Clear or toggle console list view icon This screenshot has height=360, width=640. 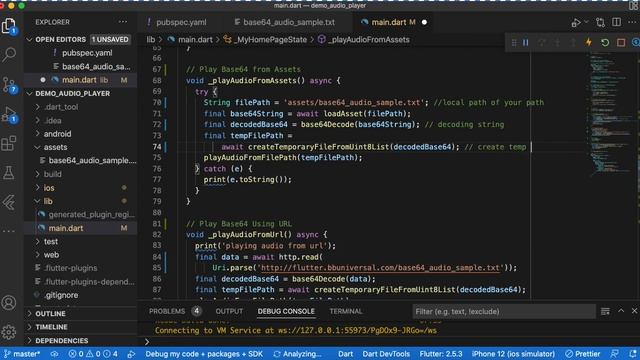(605, 311)
